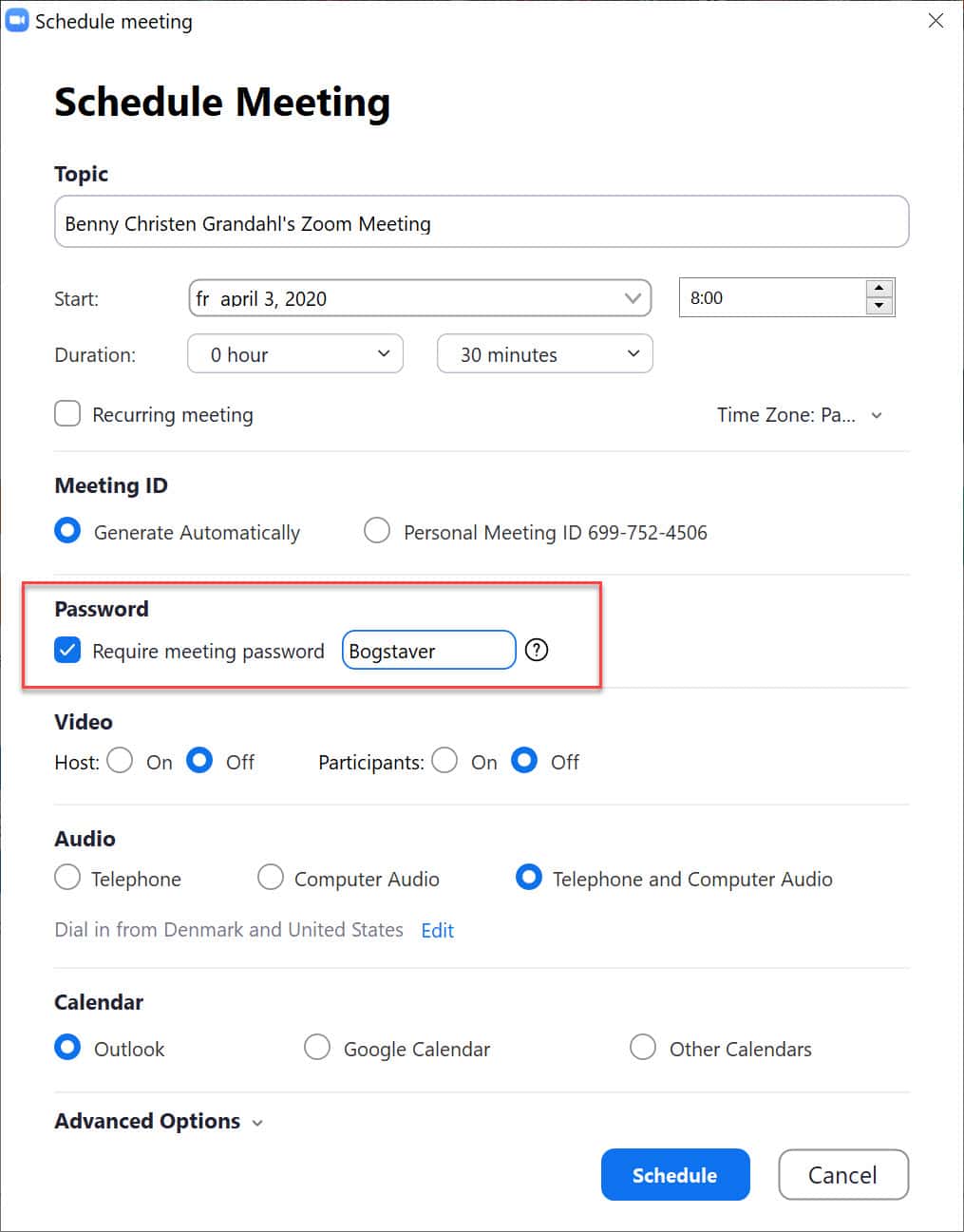Open the start date dropdown
The width and height of the screenshot is (964, 1232).
click(x=633, y=298)
